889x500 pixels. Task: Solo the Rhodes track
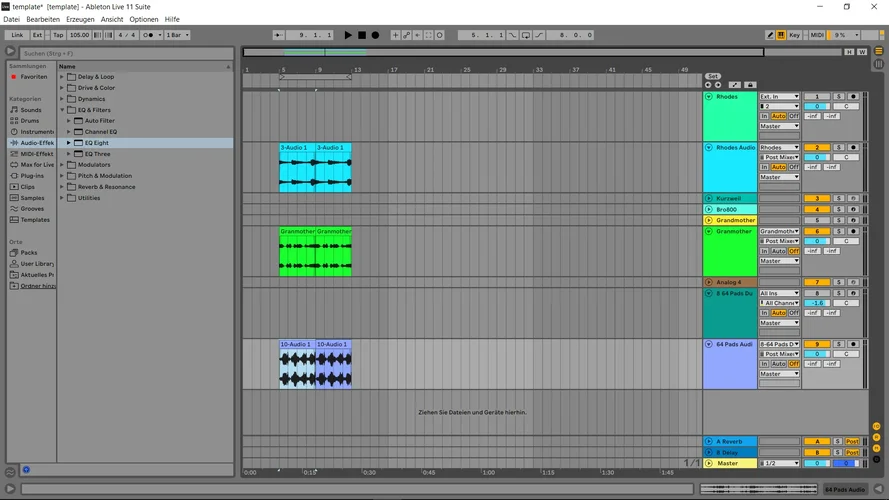(839, 96)
